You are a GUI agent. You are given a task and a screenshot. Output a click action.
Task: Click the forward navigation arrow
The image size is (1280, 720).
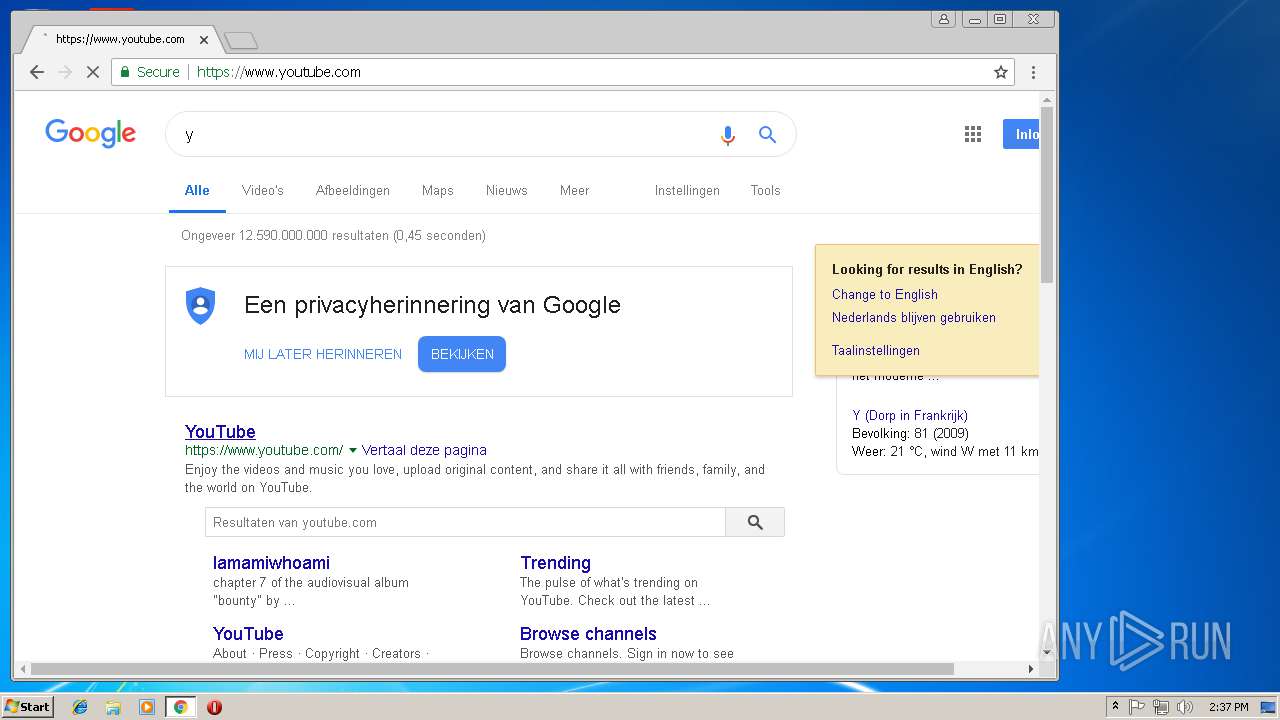pos(65,72)
